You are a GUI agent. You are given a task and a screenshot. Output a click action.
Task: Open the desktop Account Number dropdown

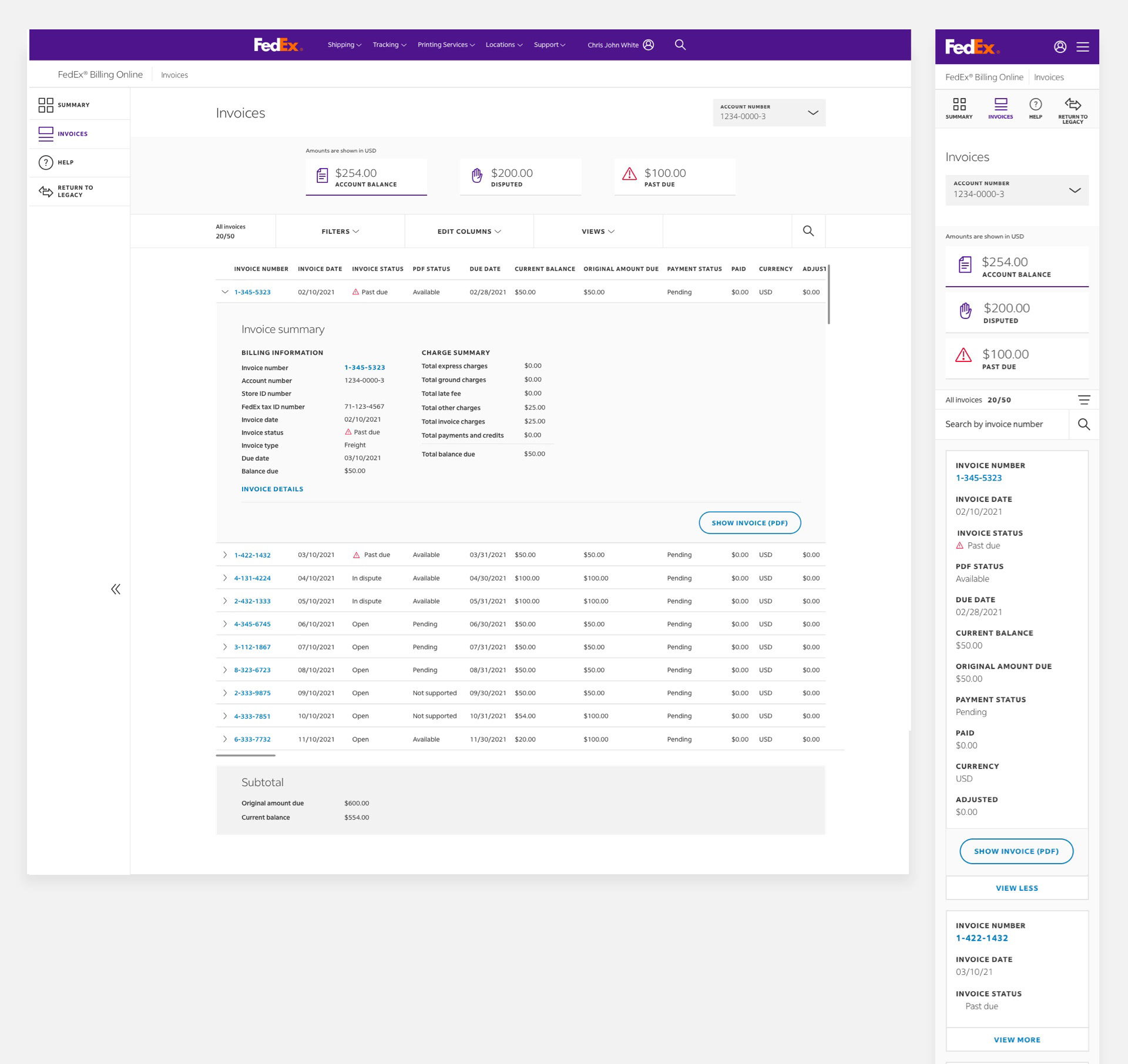768,112
